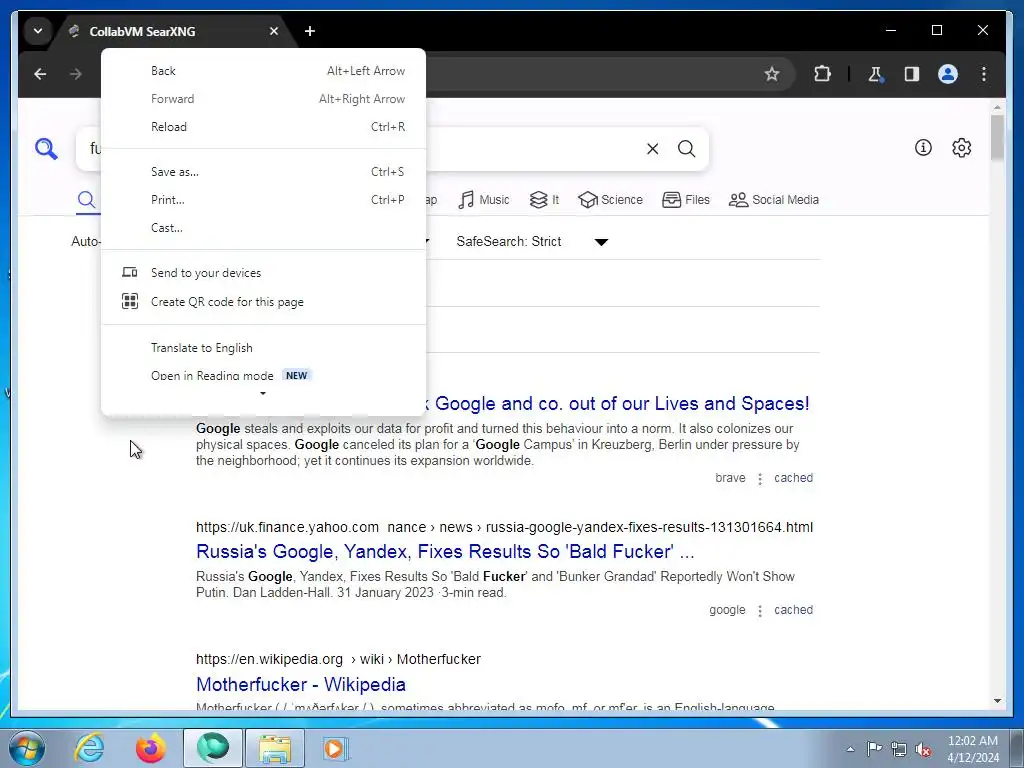Select Open in Reading mode entry
Viewport: 1024px width, 768px height.
[x=264, y=376]
